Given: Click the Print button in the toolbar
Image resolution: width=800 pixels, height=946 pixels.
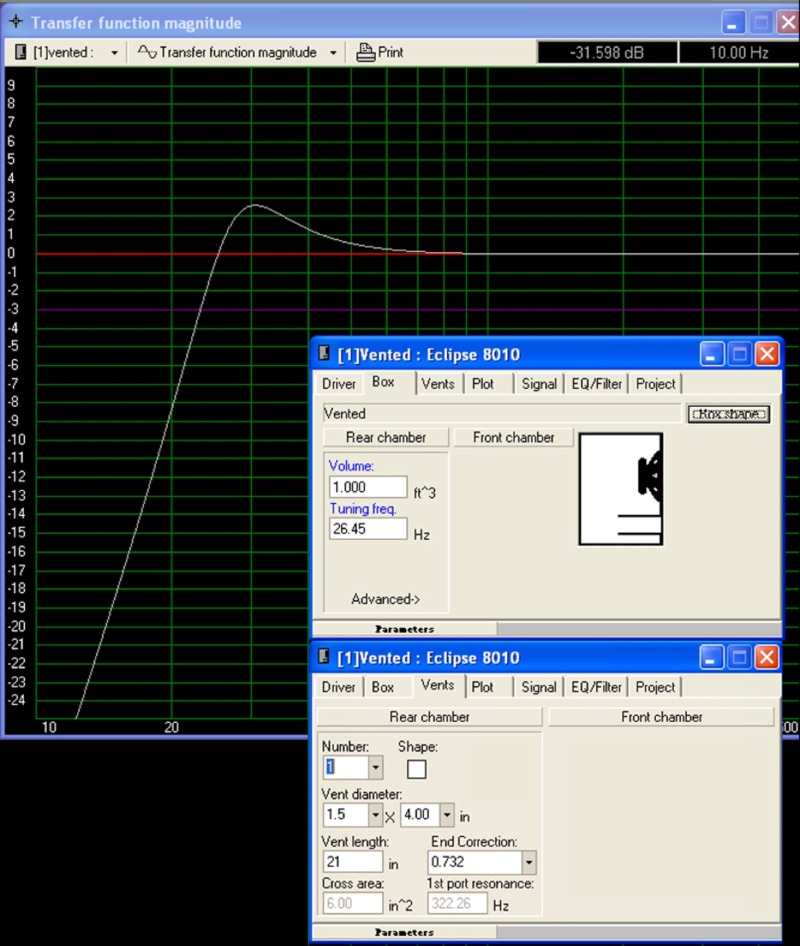Looking at the screenshot, I should click(379, 52).
